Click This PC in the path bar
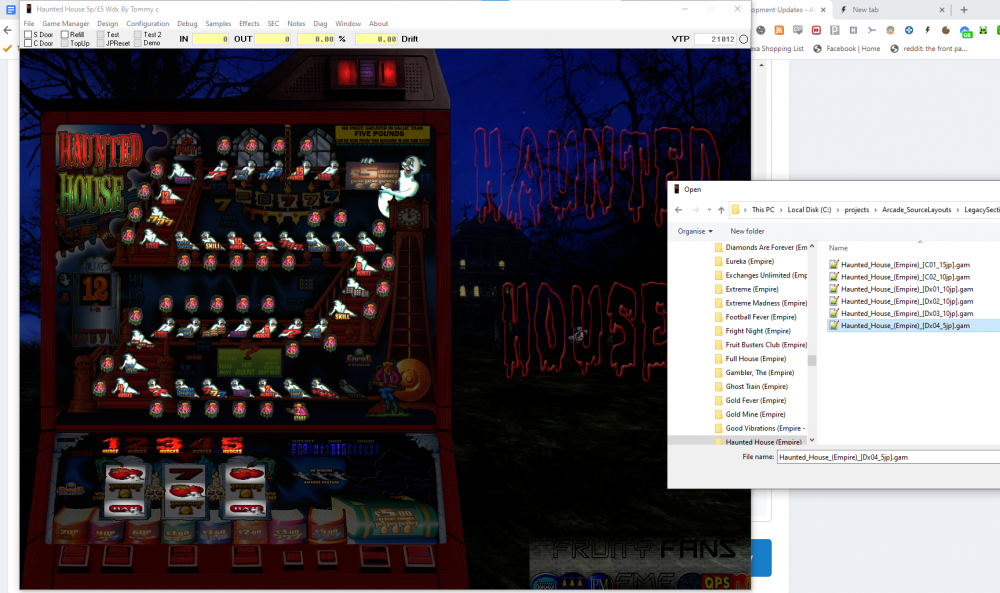The image size is (1000, 593). point(763,210)
